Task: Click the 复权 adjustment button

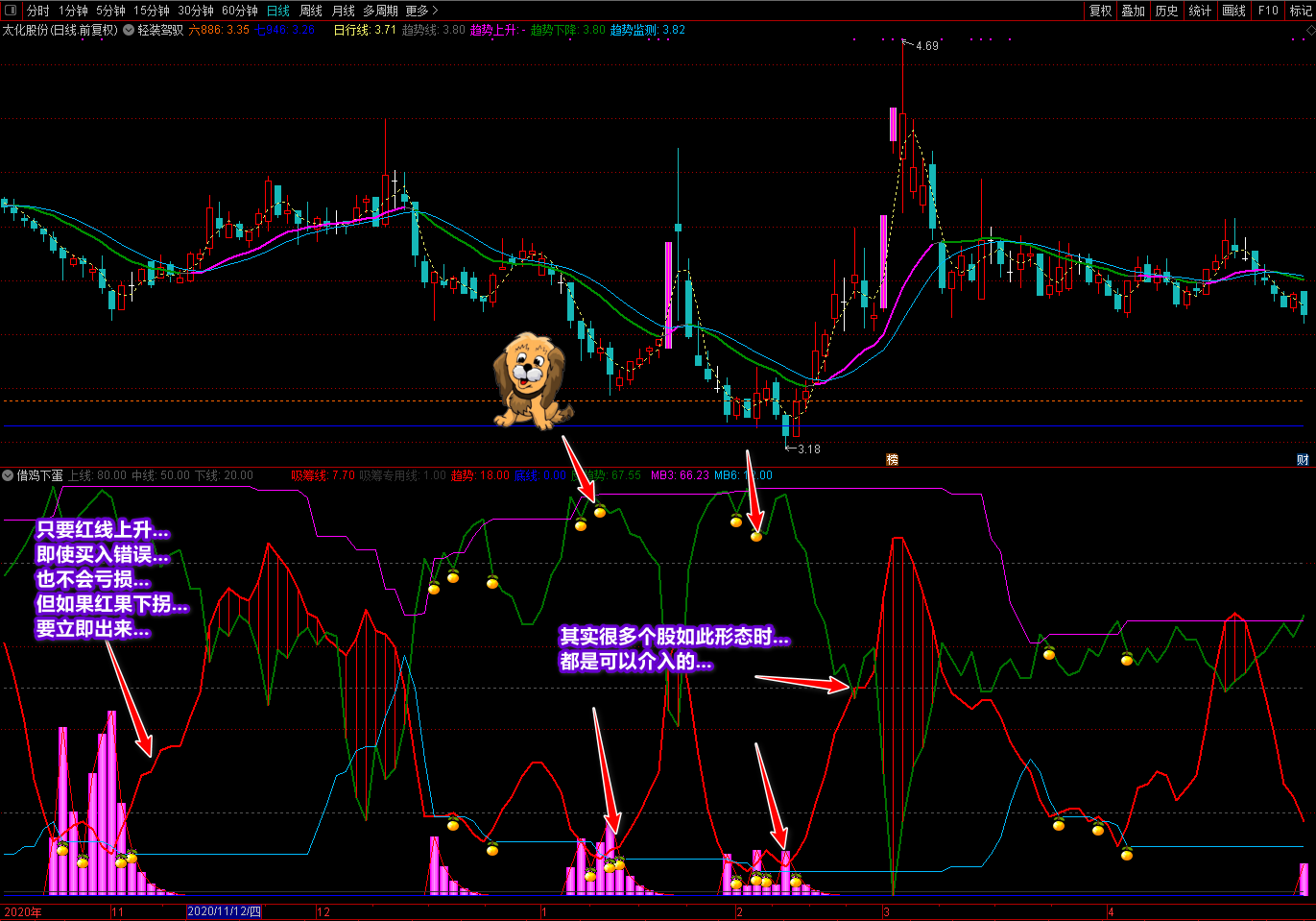Action: (1101, 11)
